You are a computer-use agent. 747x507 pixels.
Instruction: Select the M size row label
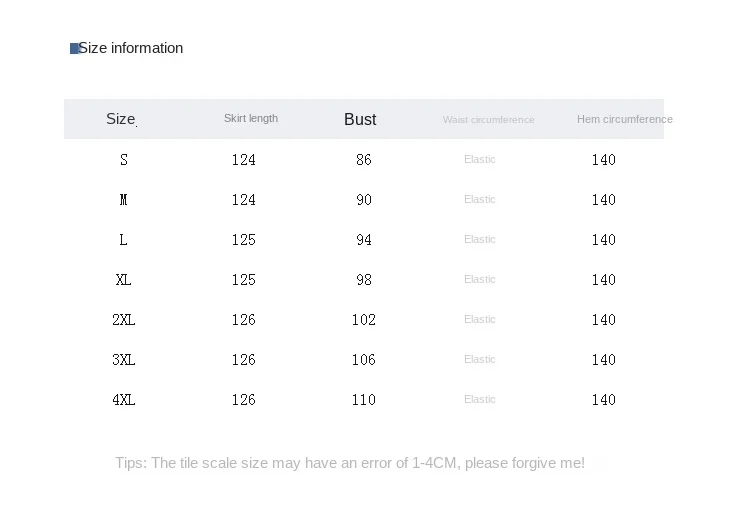point(124,200)
